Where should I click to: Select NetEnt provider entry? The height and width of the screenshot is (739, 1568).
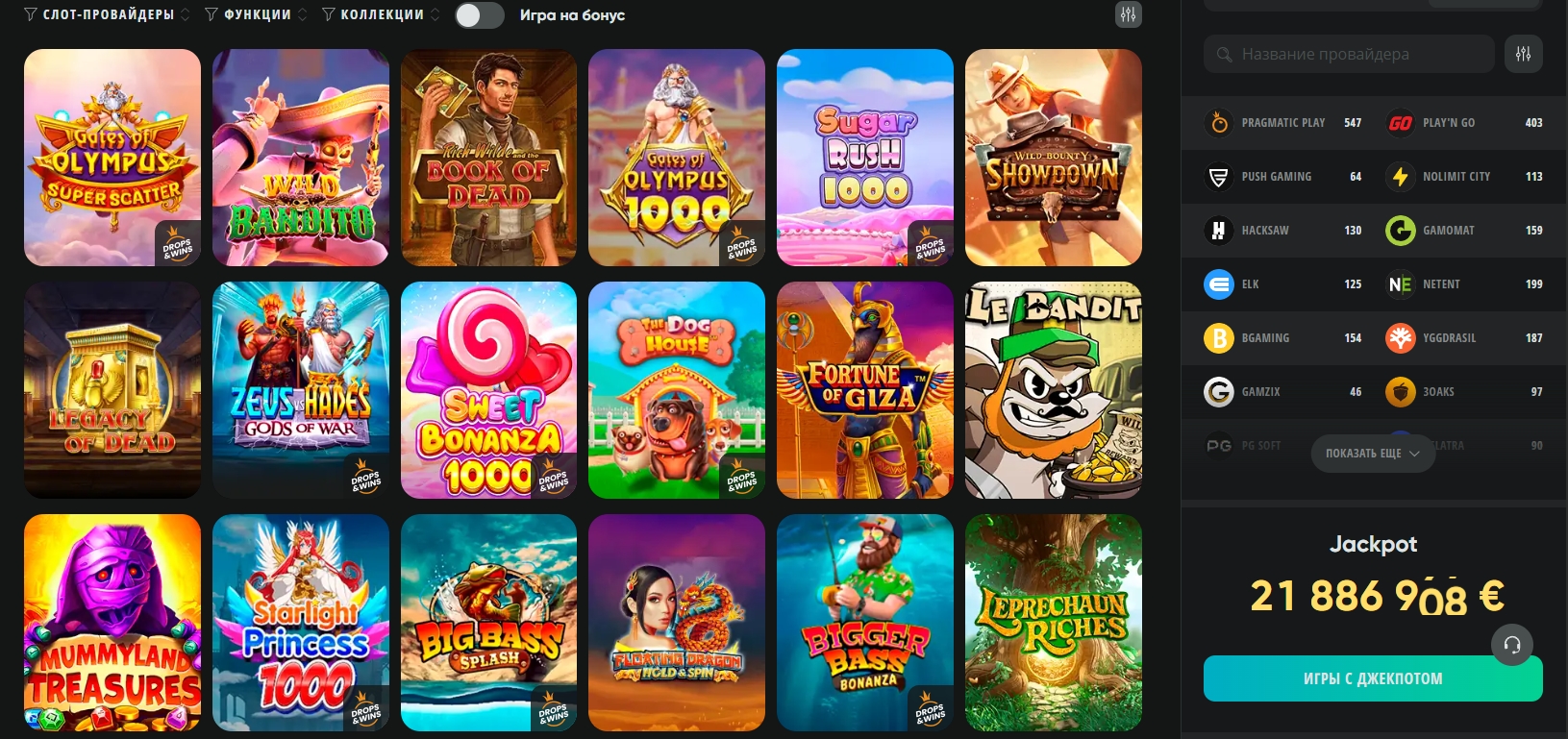pos(1464,284)
